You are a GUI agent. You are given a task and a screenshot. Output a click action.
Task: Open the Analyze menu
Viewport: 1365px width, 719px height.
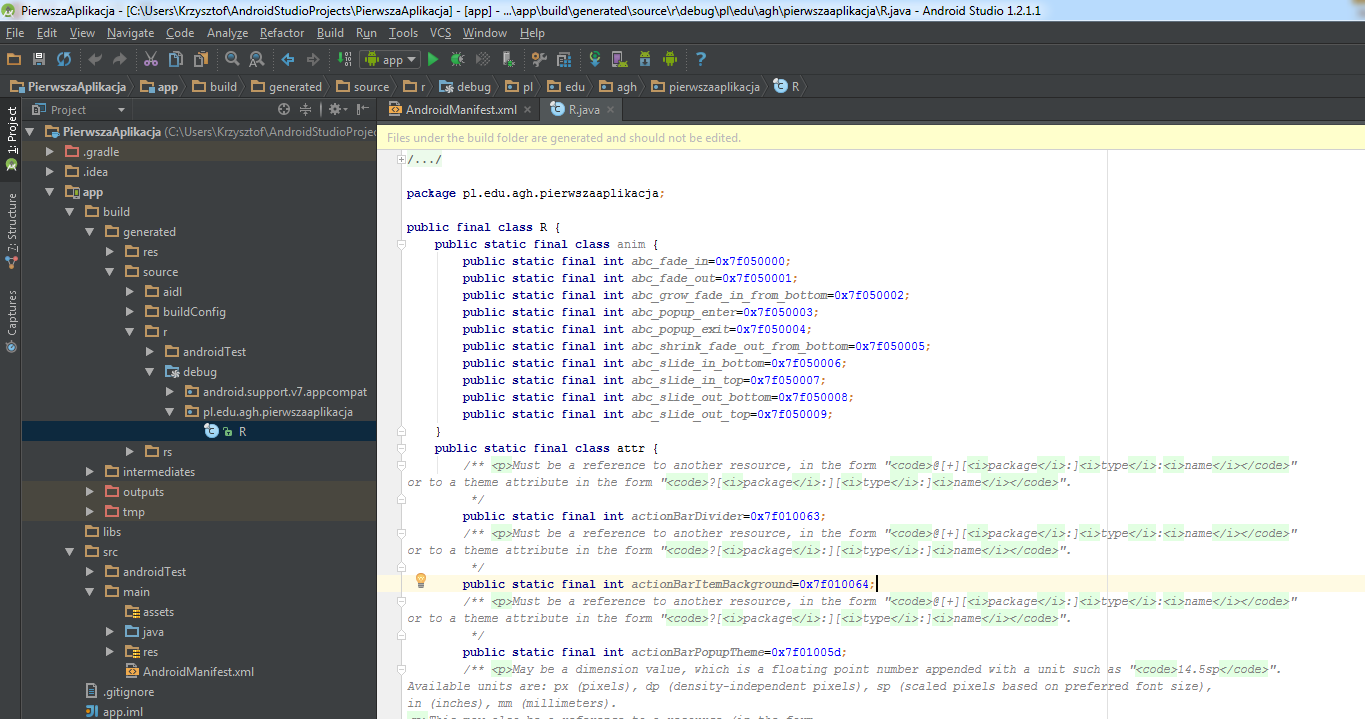(x=227, y=33)
